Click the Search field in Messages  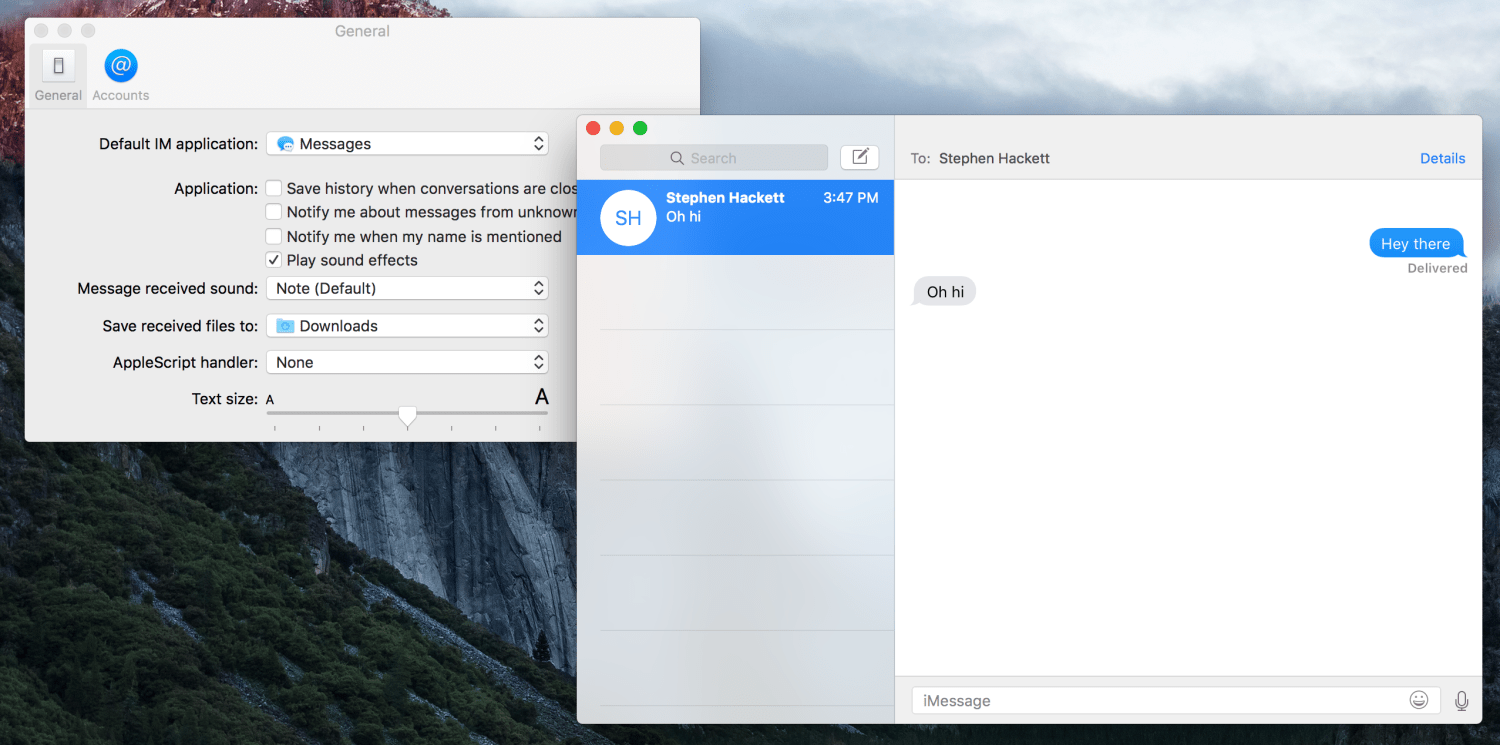pyautogui.click(x=714, y=158)
